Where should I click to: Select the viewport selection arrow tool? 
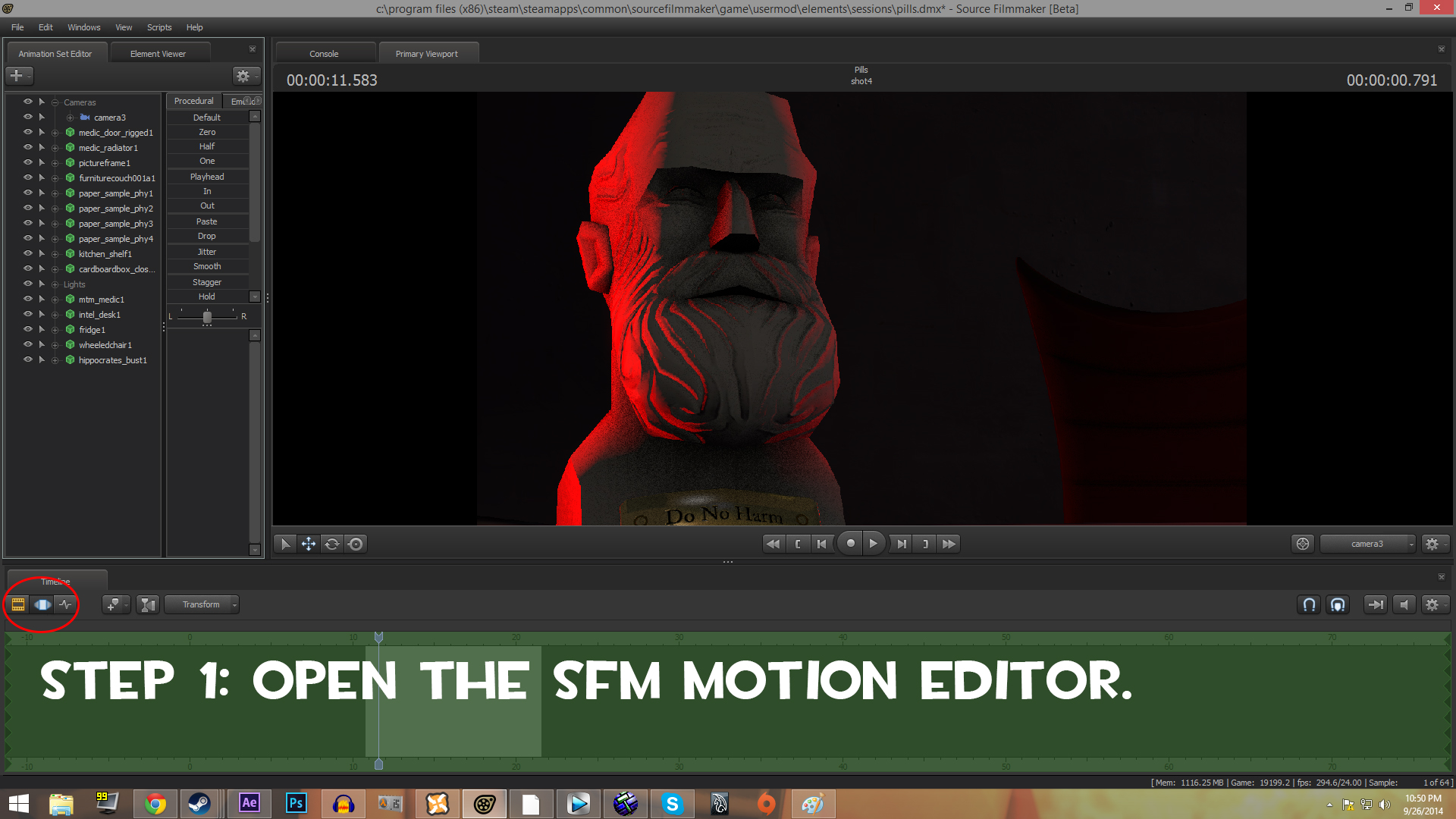coord(285,544)
